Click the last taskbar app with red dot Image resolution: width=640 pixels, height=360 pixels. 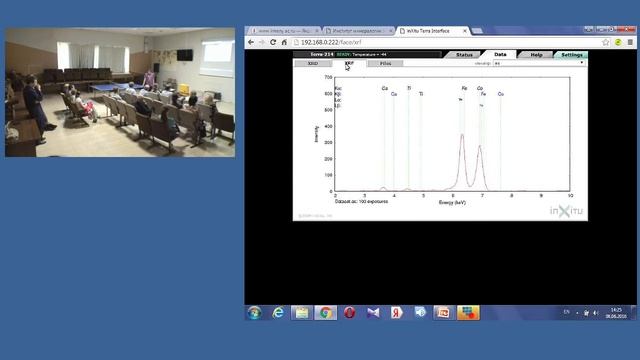click(x=468, y=313)
